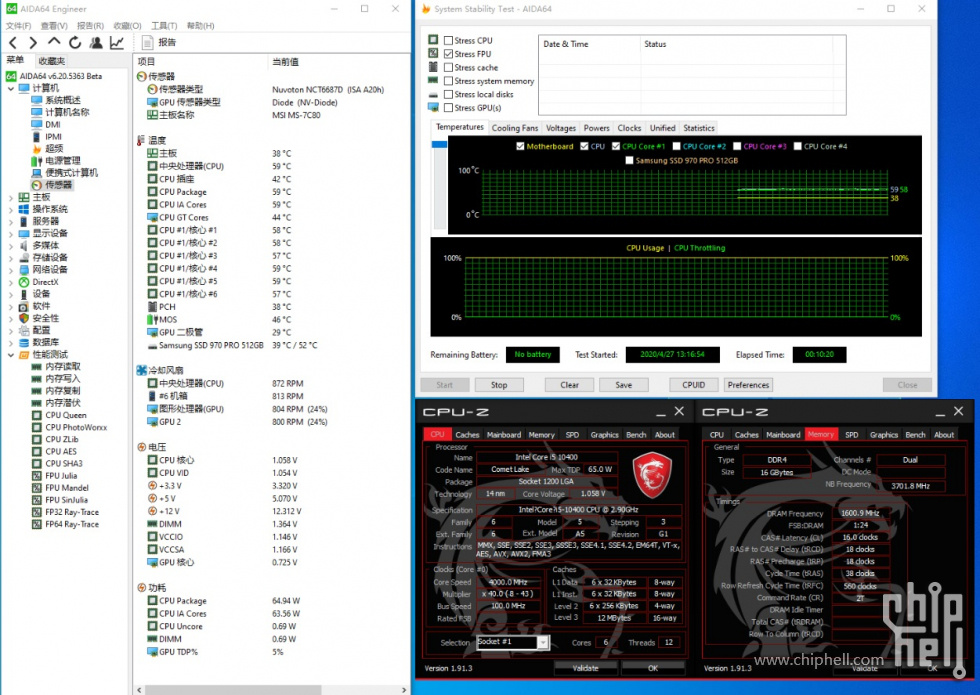The image size is (980, 695).
Task: Select 电源管理 item in tree
Action: [62, 161]
